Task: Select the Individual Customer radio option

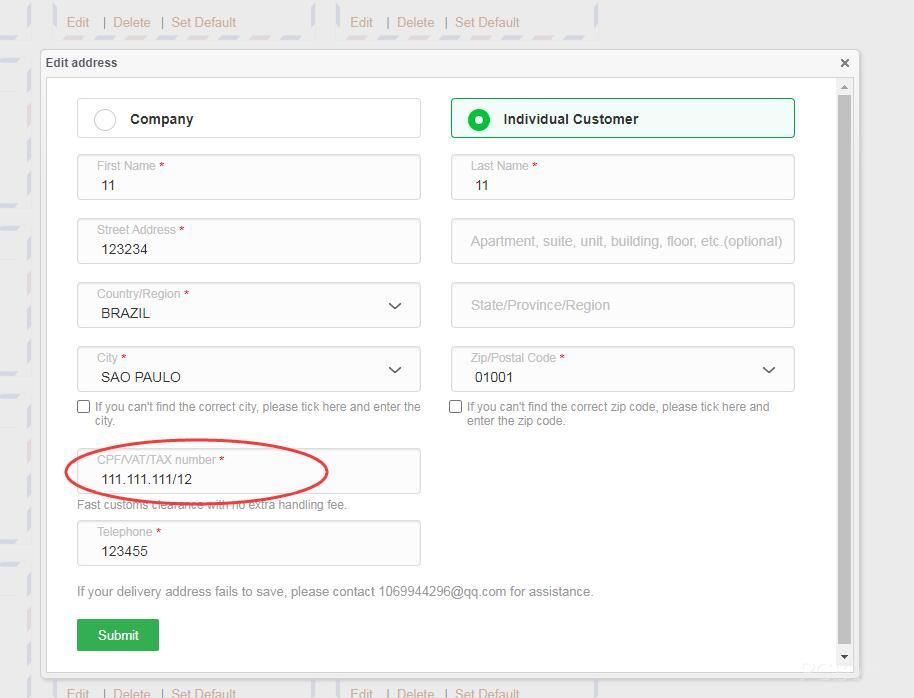Action: click(x=479, y=119)
